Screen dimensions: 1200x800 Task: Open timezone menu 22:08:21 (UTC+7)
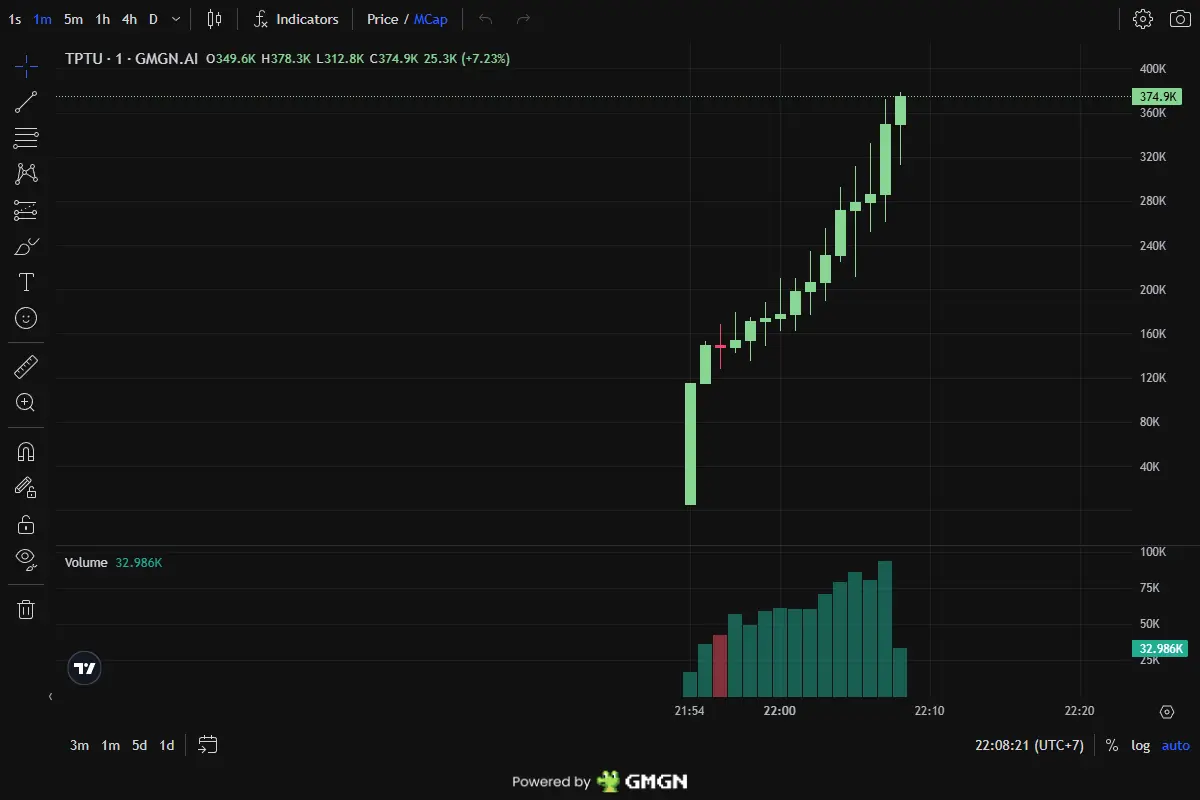tap(1029, 745)
